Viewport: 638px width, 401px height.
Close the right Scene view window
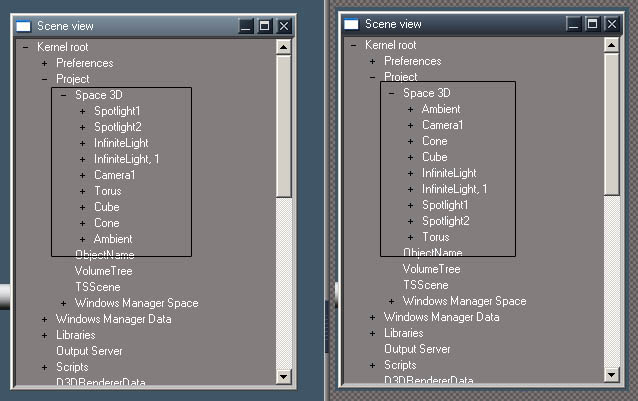612,24
